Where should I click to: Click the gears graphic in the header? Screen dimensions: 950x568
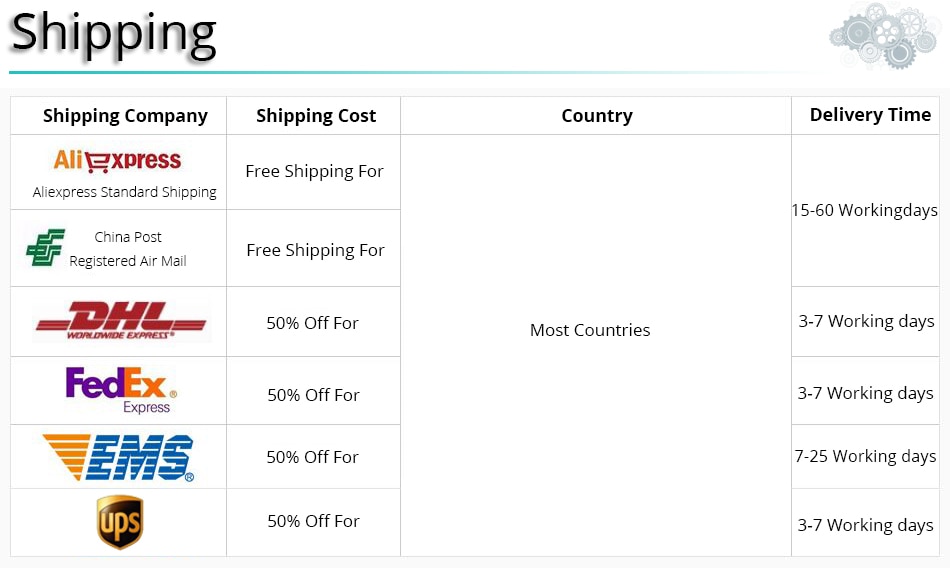tap(883, 35)
